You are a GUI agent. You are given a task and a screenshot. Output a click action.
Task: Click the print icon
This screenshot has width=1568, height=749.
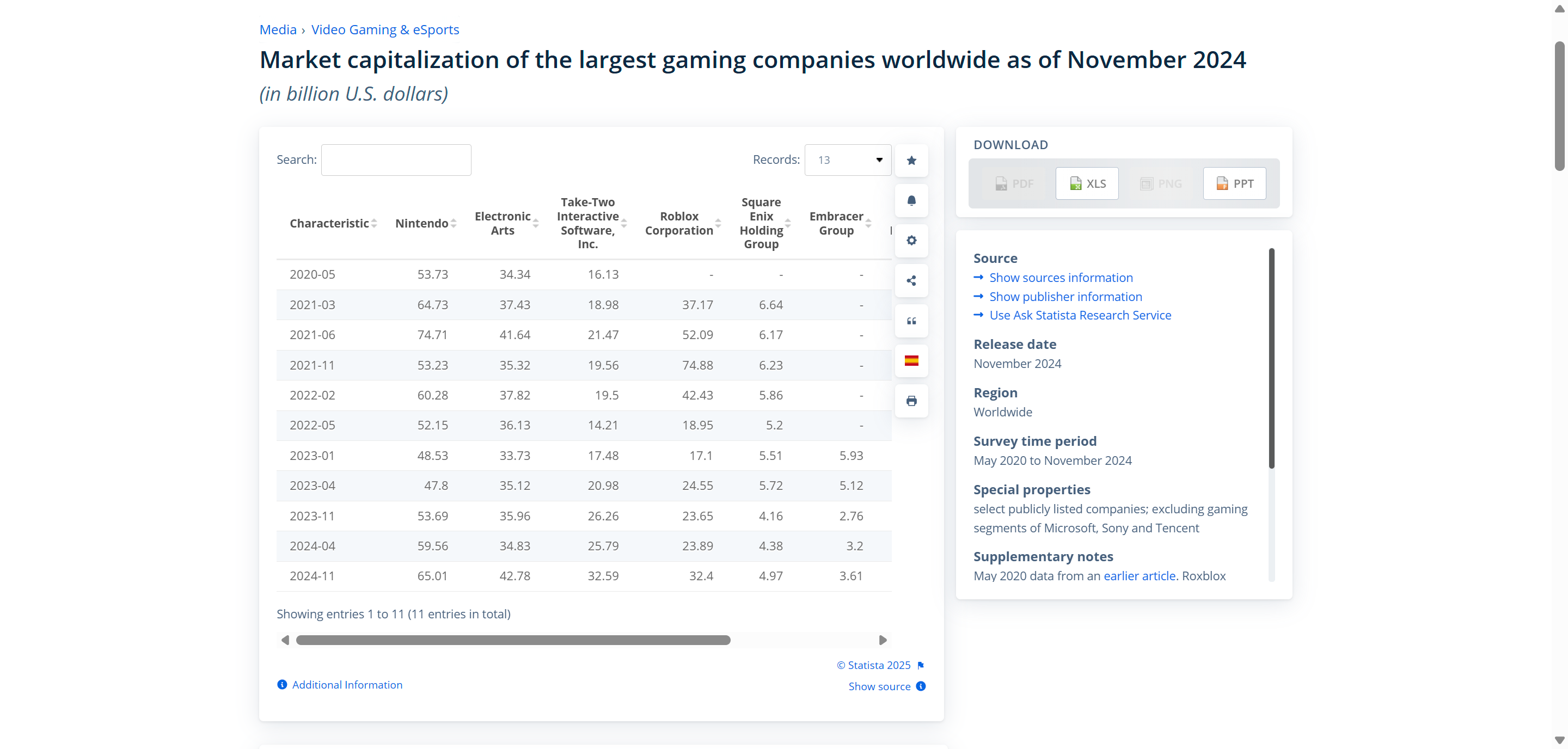(x=911, y=401)
